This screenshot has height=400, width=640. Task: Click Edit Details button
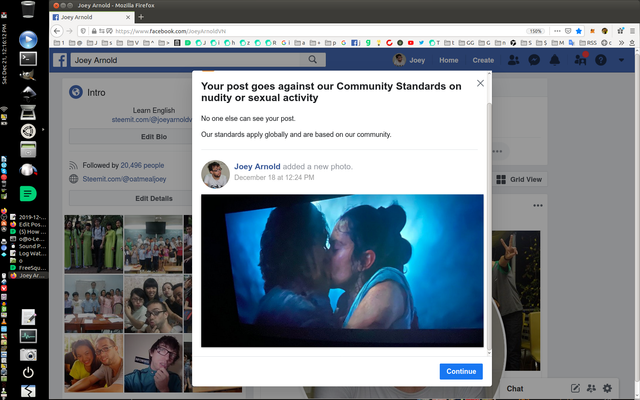(154, 198)
